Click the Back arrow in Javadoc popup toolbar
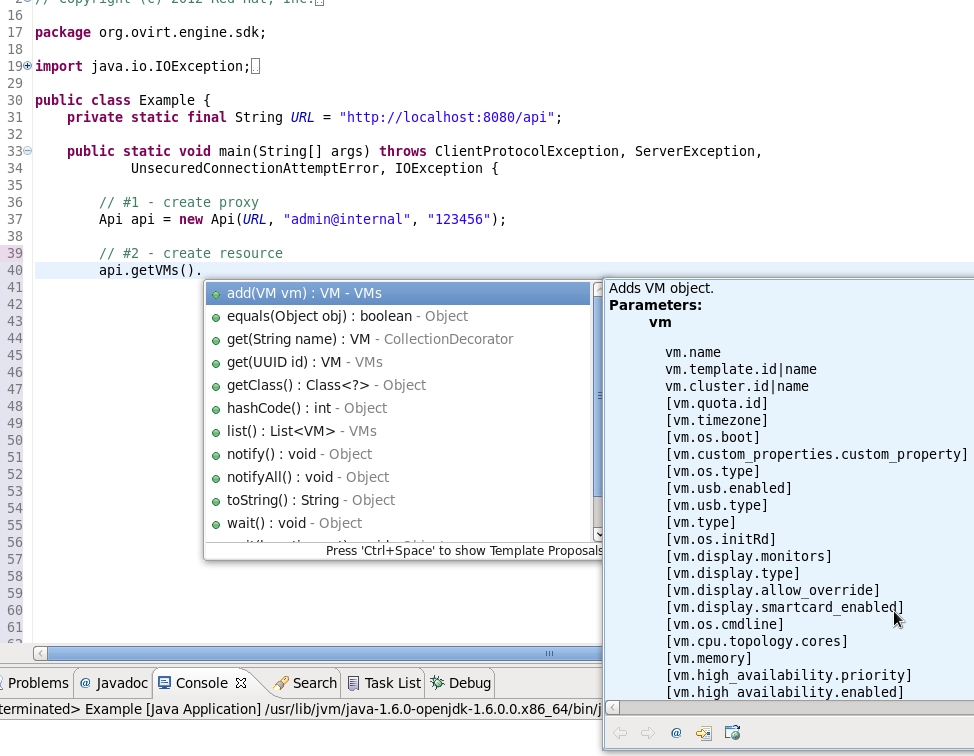Image resolution: width=974 pixels, height=756 pixels. pyautogui.click(x=620, y=733)
